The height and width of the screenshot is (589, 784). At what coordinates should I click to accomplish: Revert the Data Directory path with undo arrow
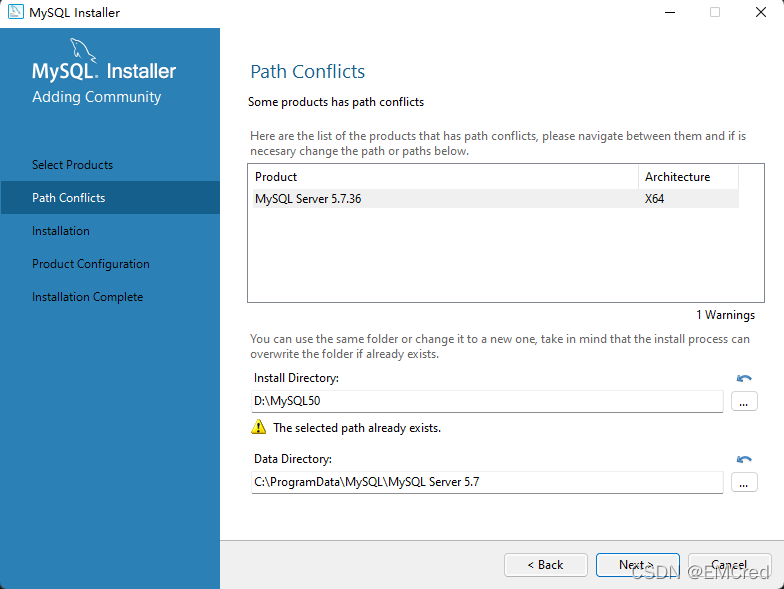pos(744,460)
